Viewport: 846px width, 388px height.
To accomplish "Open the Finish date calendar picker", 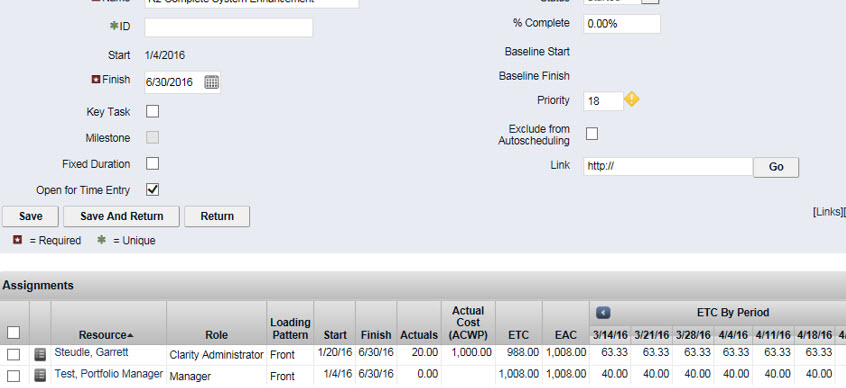I will [x=212, y=82].
